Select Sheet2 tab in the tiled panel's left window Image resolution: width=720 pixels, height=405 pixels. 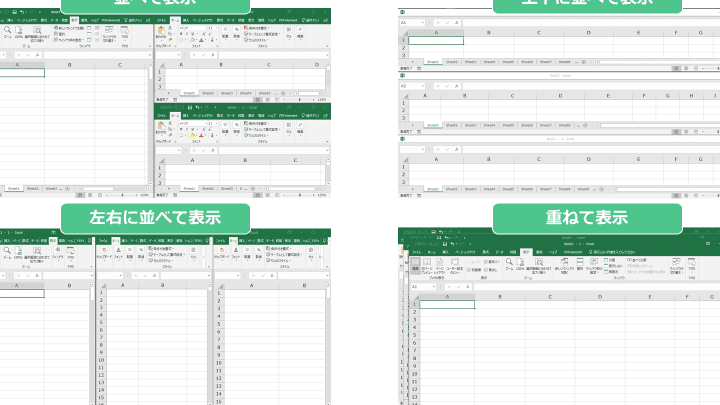coord(33,189)
